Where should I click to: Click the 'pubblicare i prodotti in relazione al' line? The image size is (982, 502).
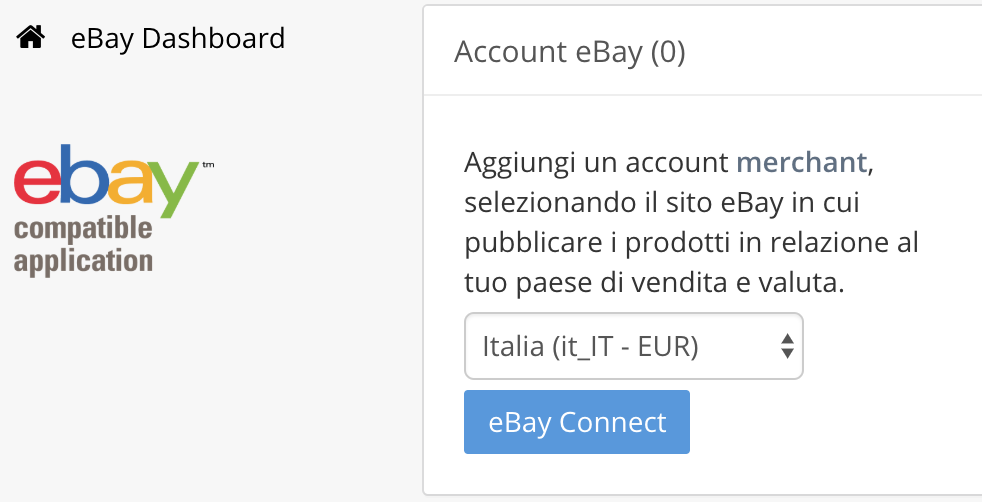pos(691,243)
